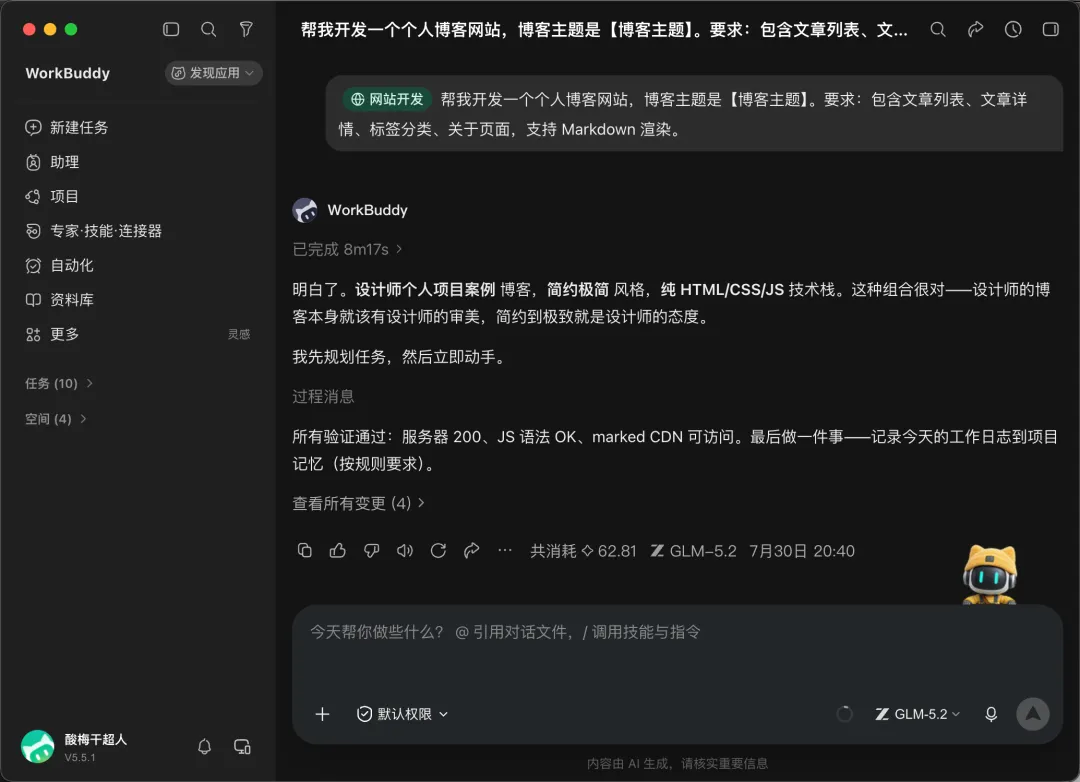
Task: Expand the 已完成 8m17s details
Action: click(347, 249)
